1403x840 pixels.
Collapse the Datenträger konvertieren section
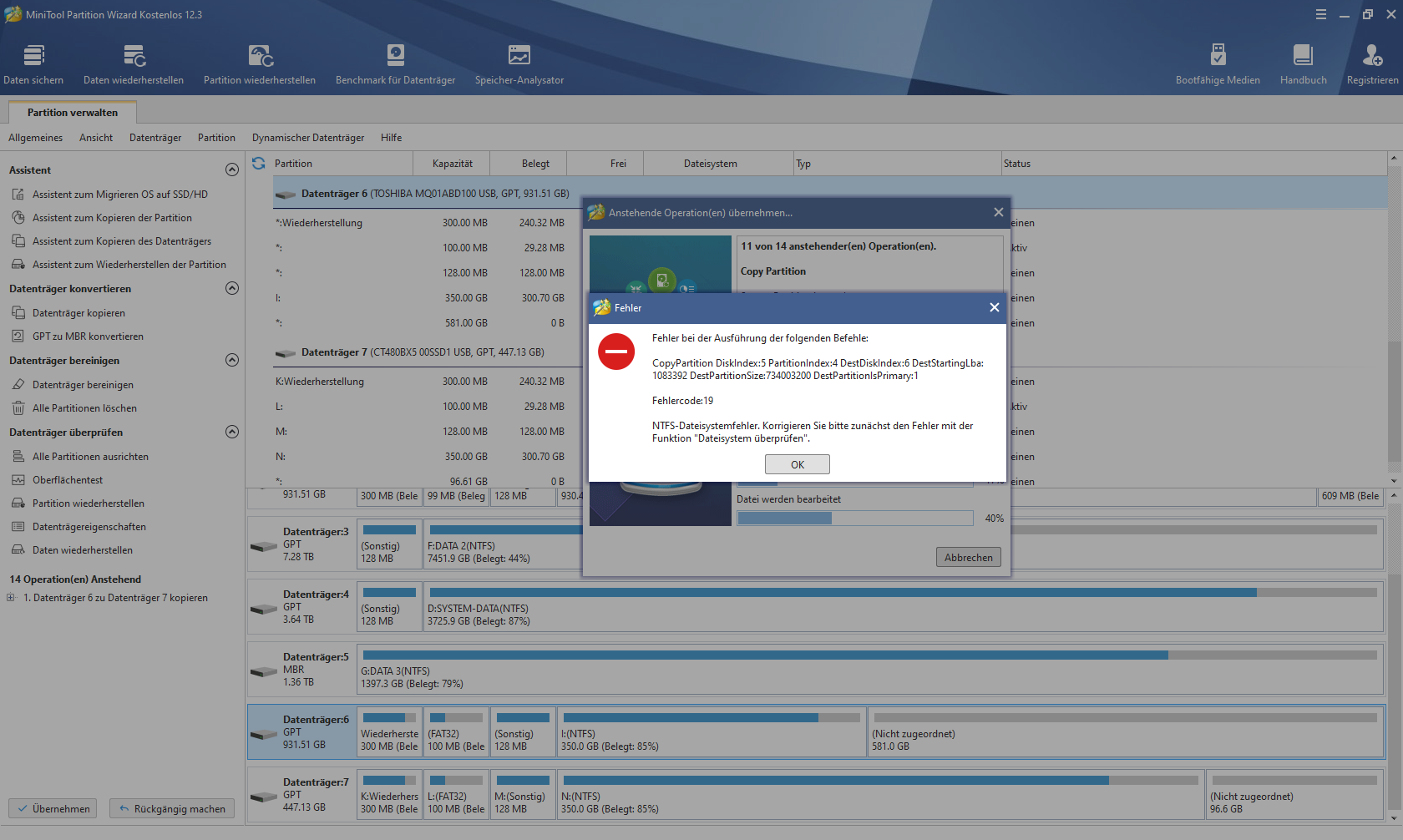click(232, 288)
